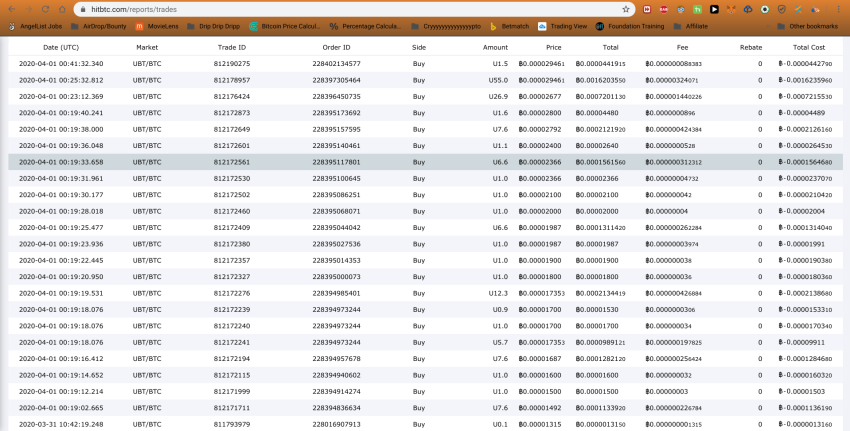The width and height of the screenshot is (850, 431).
Task: Click the Total column header
Action: (610, 47)
